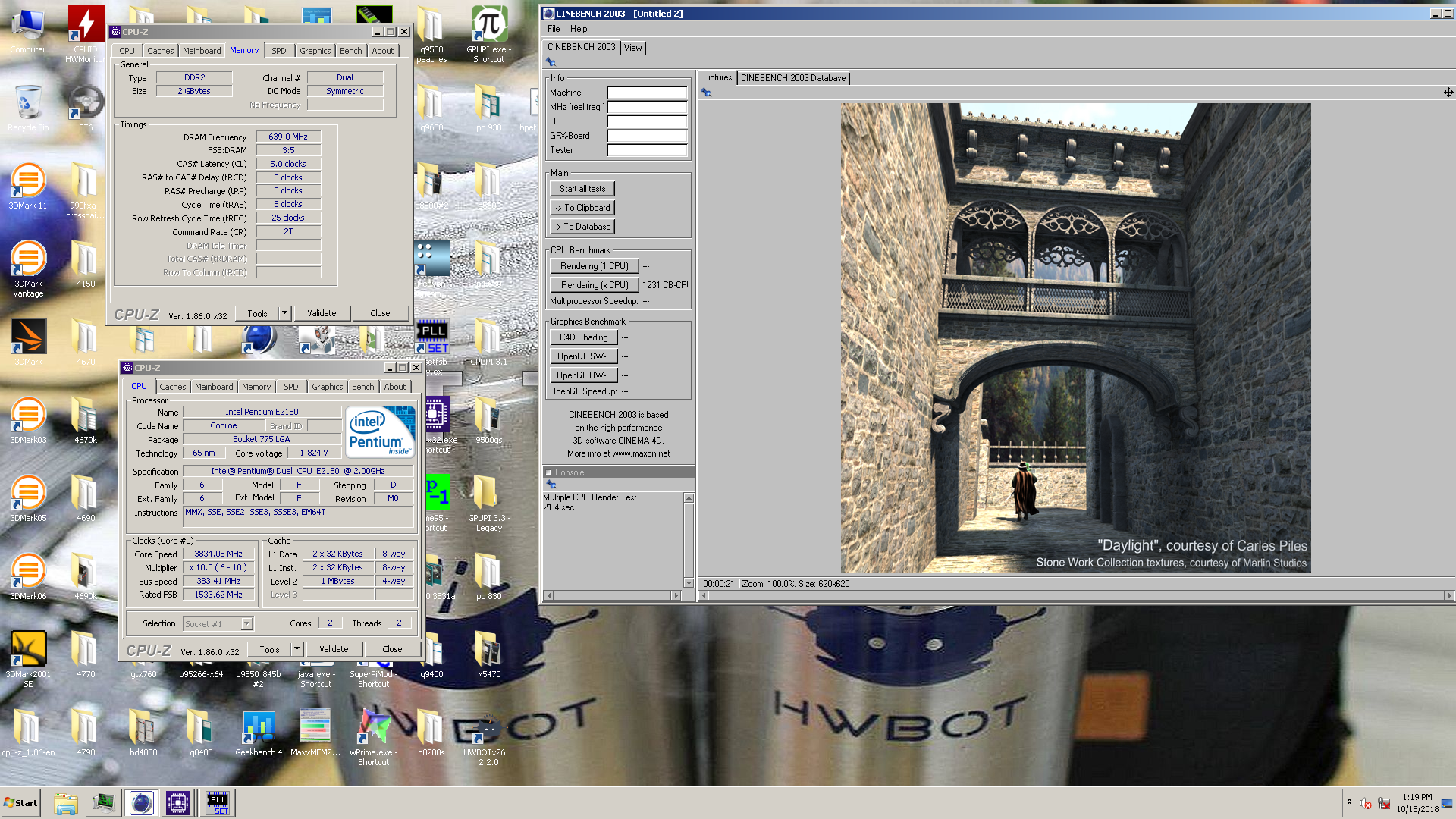Launch 3DMark Vantage shortcut
The image size is (1456, 819).
click(28, 268)
